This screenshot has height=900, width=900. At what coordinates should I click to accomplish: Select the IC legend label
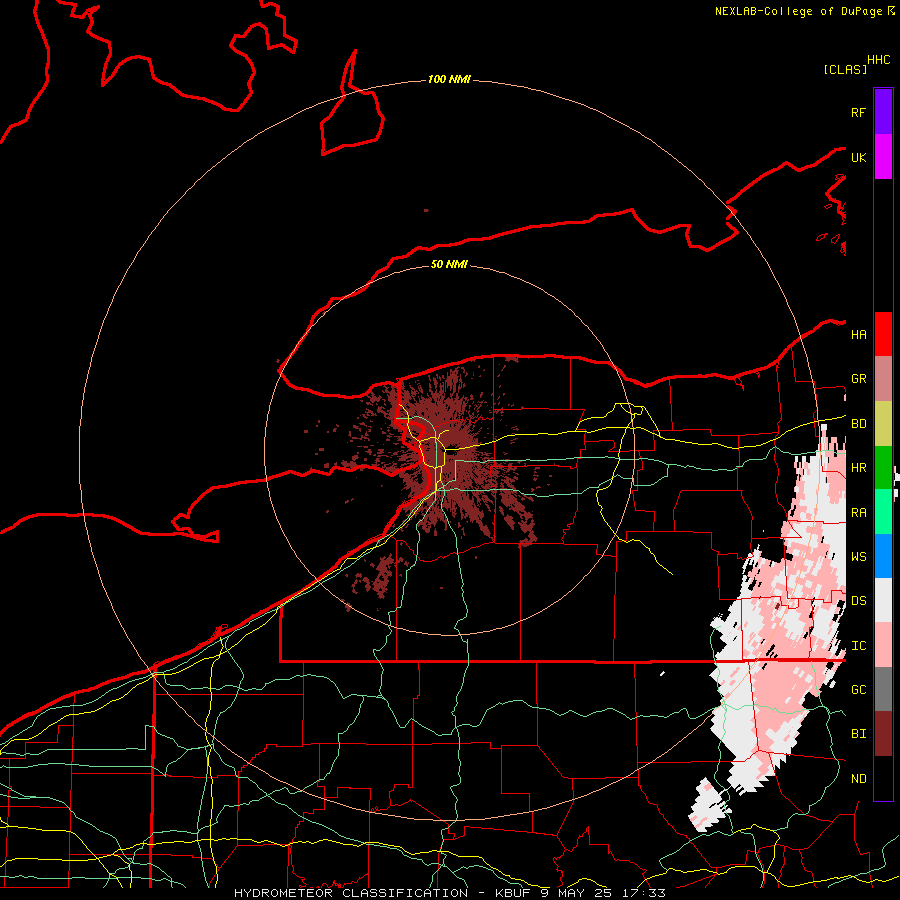[x=858, y=646]
